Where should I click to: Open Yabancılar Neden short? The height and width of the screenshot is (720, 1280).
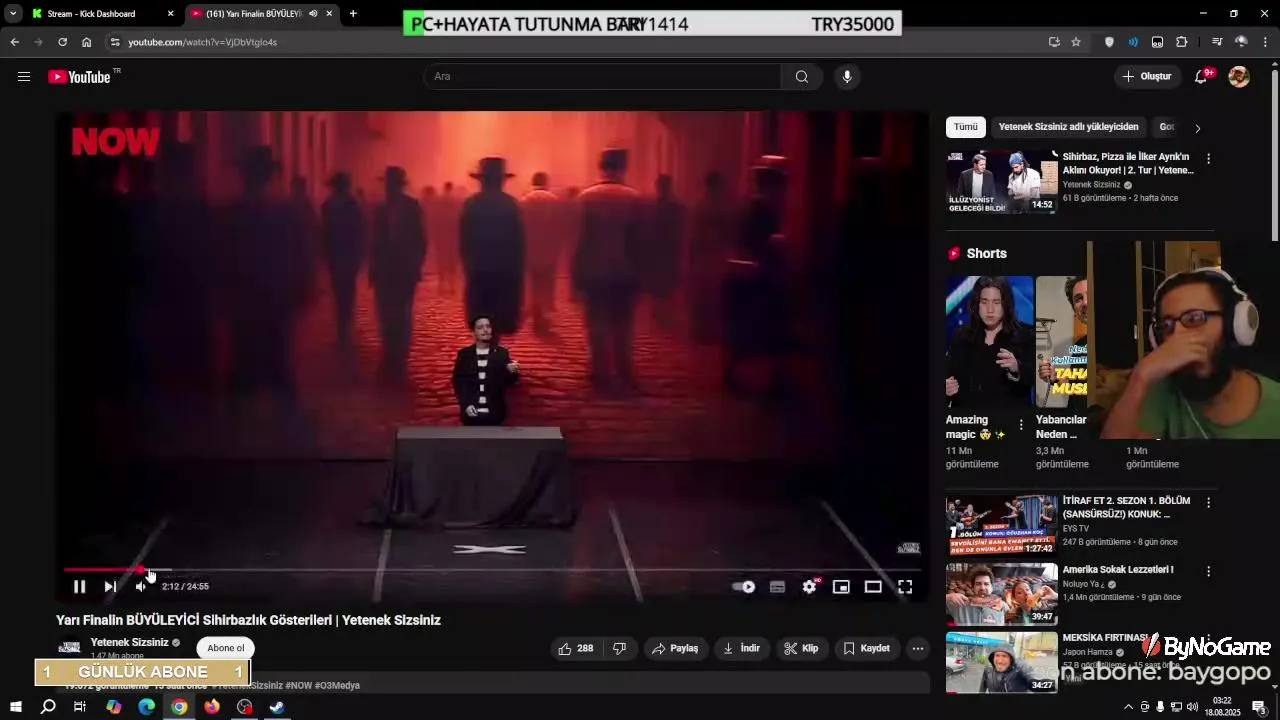1062,341
